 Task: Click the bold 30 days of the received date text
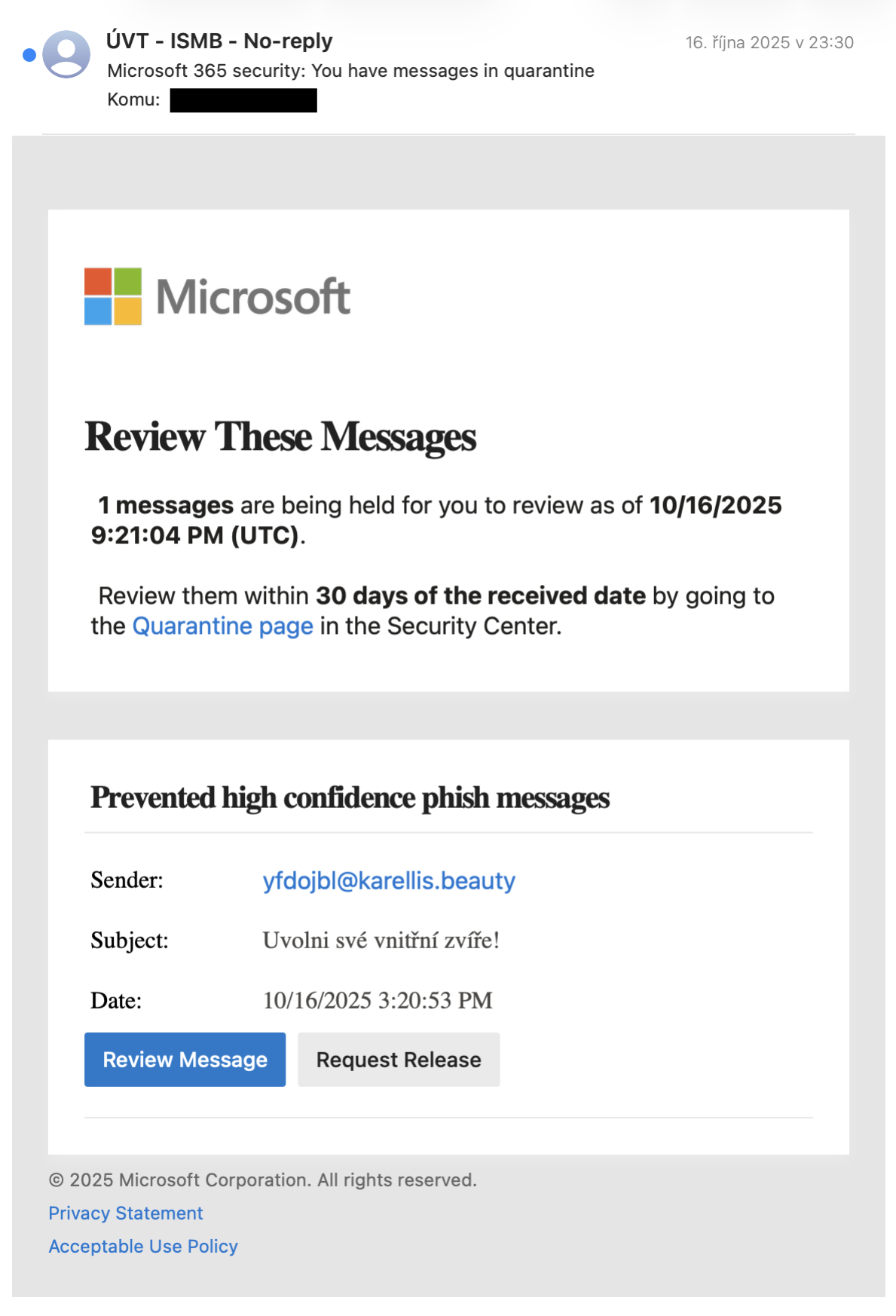(480, 596)
